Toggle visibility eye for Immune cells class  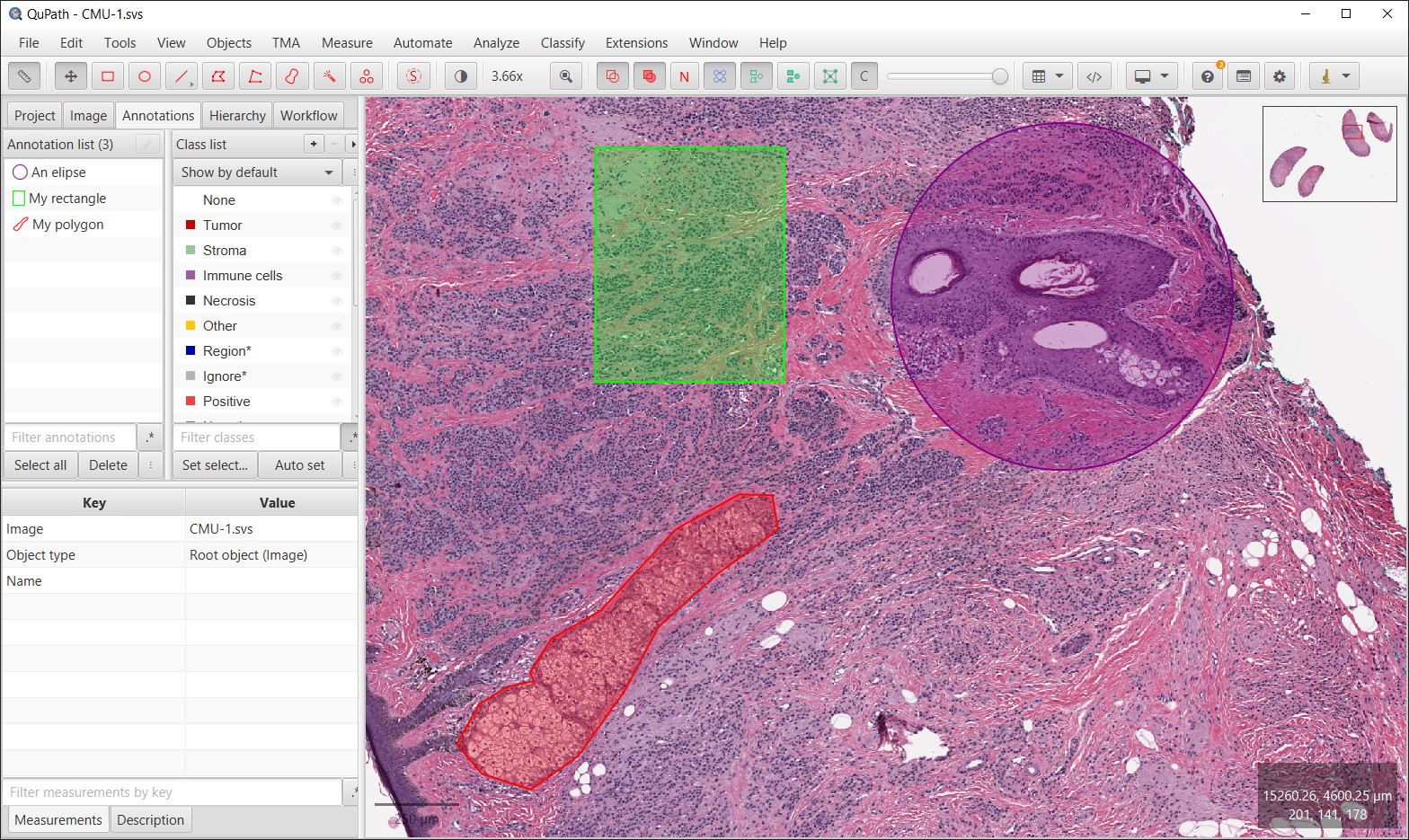pos(337,276)
